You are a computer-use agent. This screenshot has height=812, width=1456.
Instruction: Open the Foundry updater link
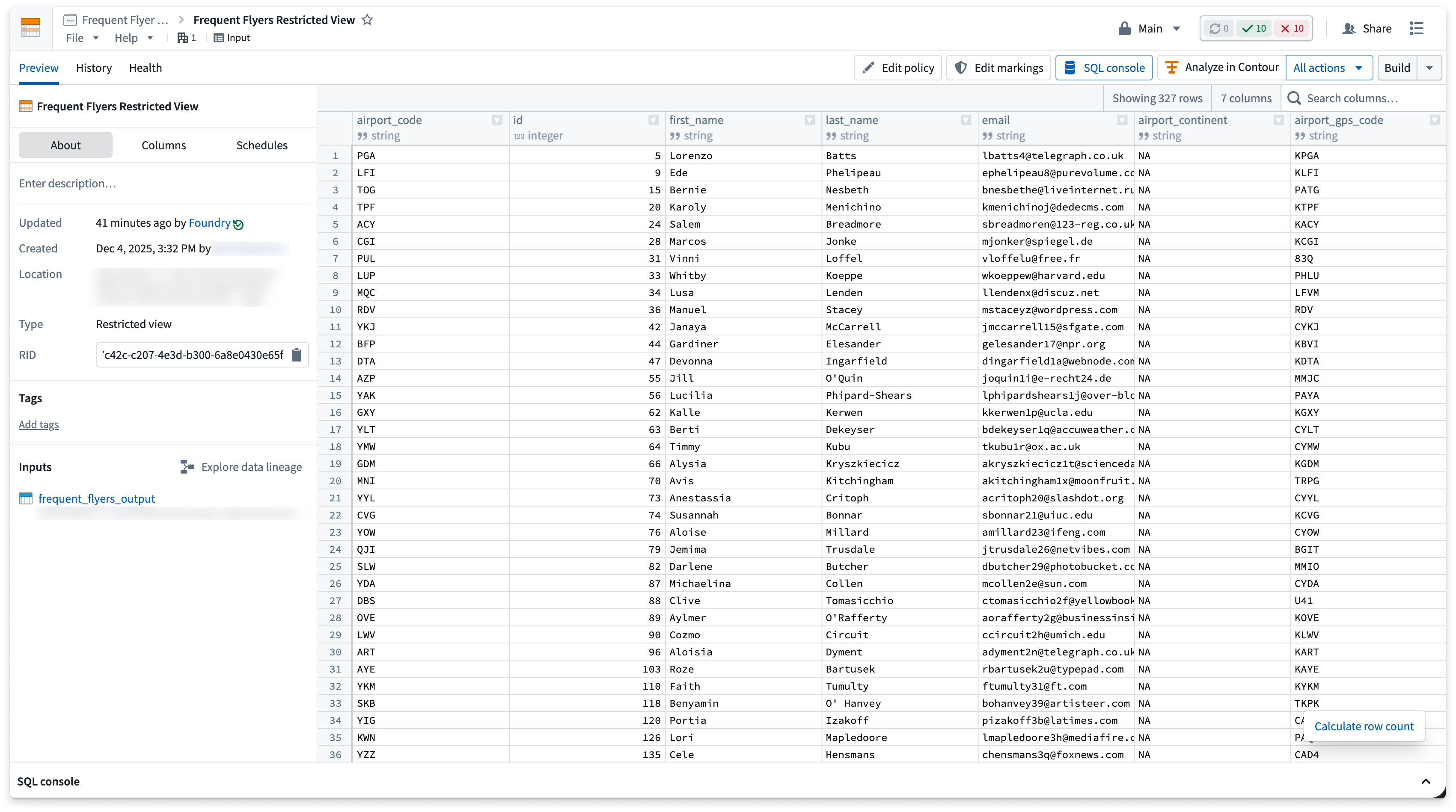[x=210, y=222]
